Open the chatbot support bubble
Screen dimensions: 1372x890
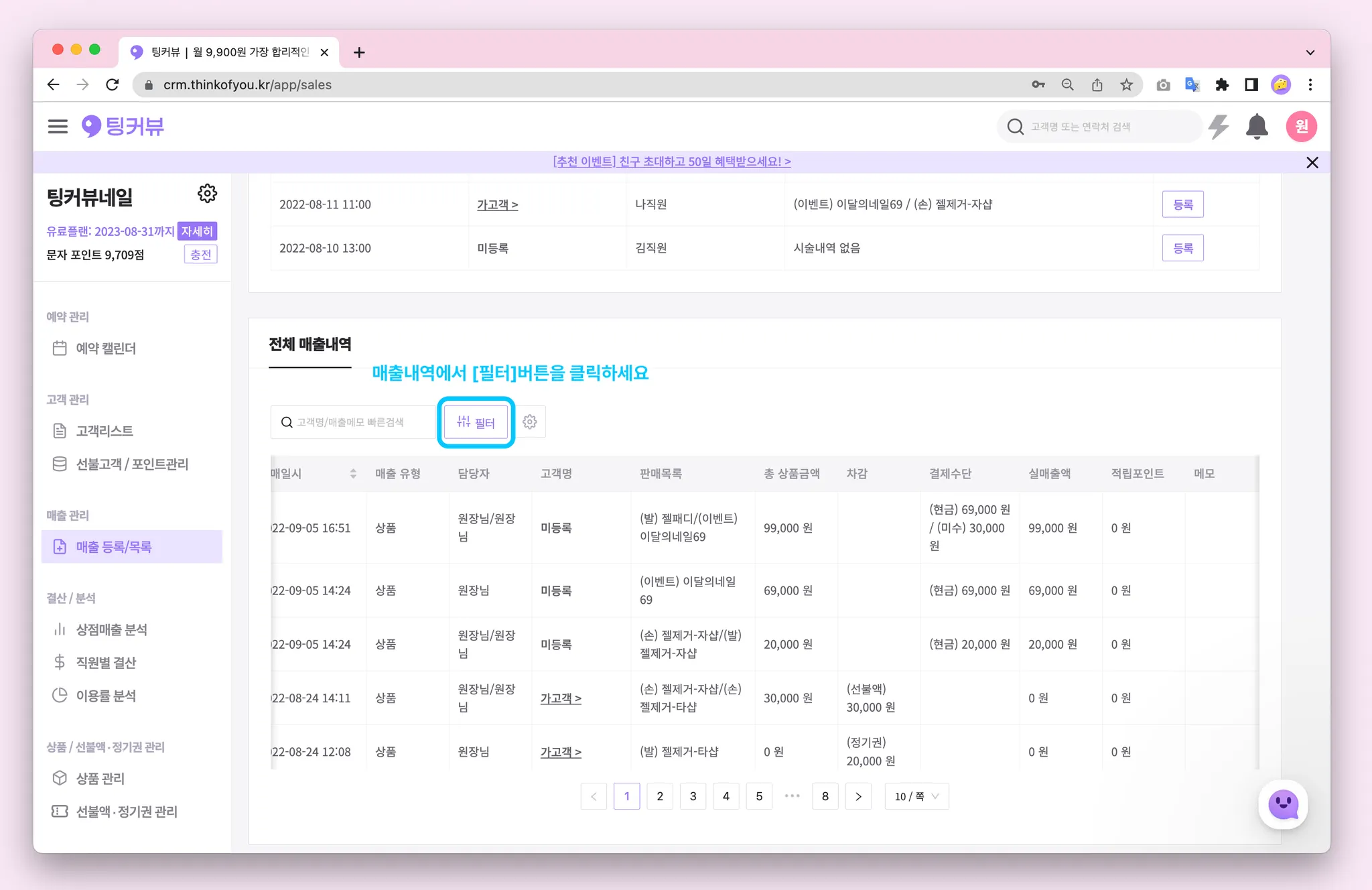pyautogui.click(x=1283, y=804)
